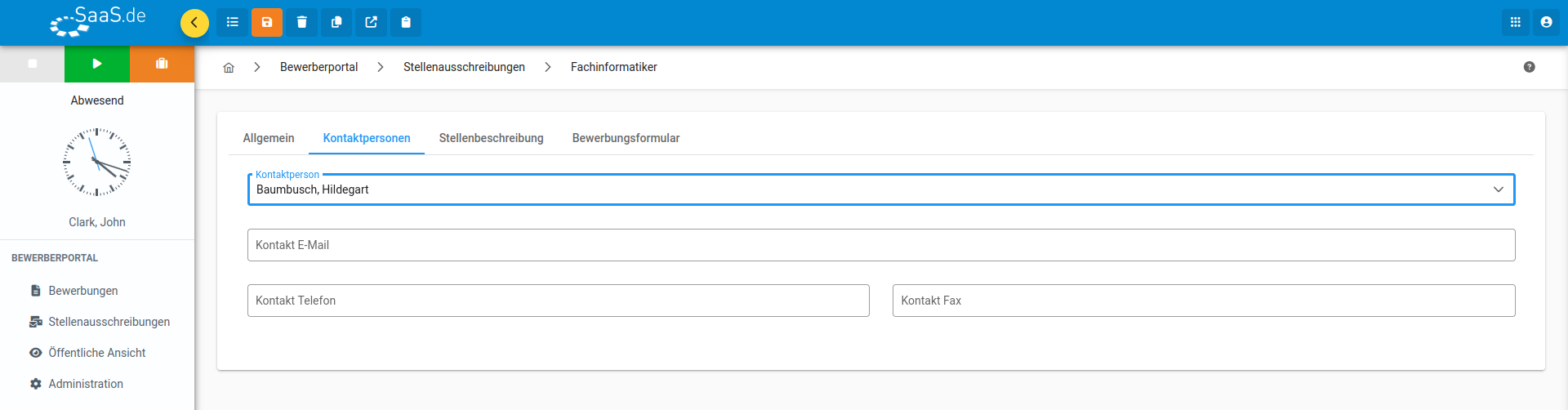Open Stellenausschreibungen breadcrumb
This screenshot has height=410, width=1568.
pyautogui.click(x=464, y=67)
